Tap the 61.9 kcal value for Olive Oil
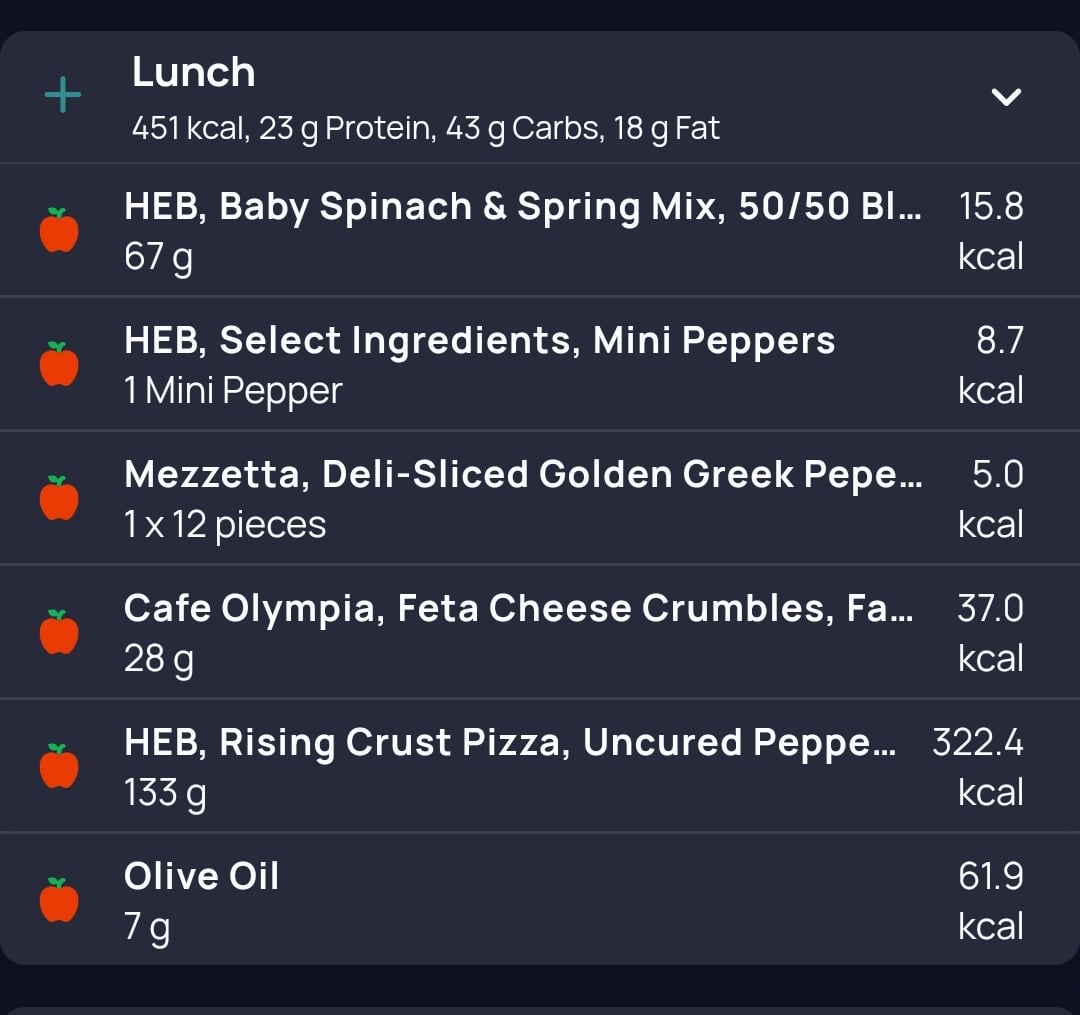Image resolution: width=1080 pixels, height=1015 pixels. pyautogui.click(x=990, y=901)
